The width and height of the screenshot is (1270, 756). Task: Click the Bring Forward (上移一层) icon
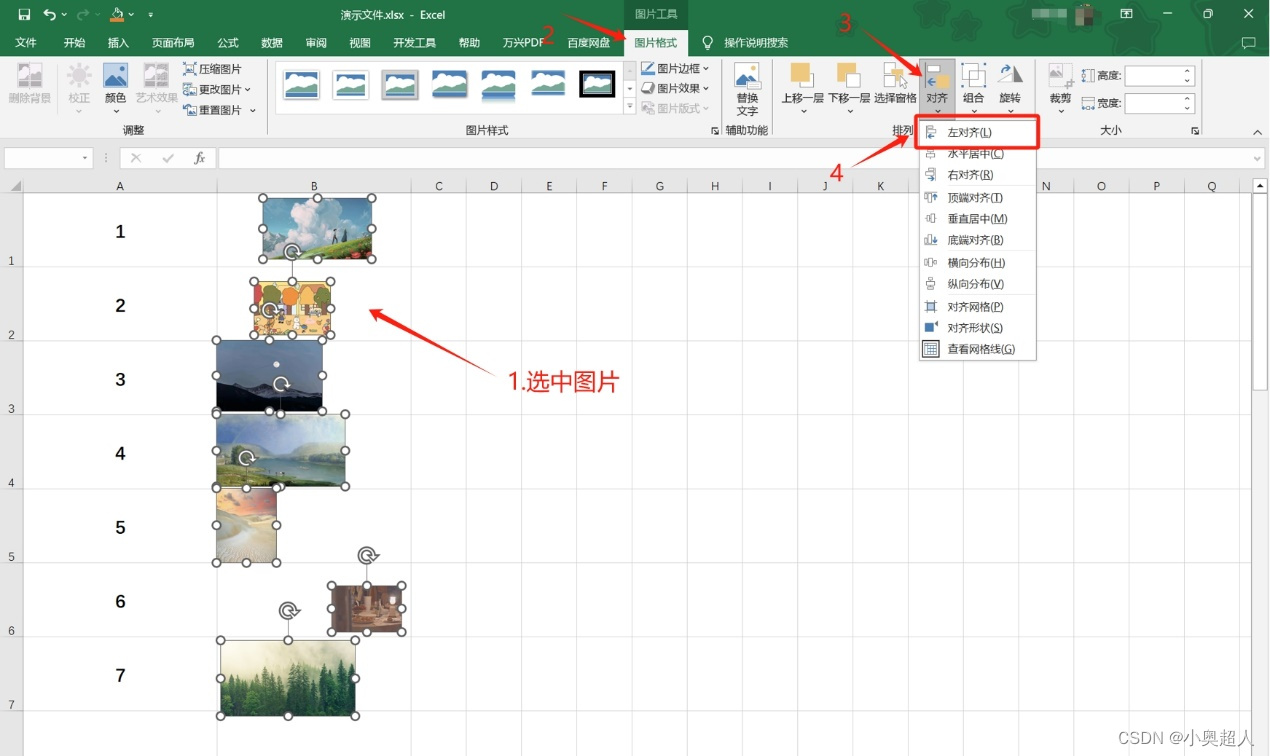[x=801, y=76]
